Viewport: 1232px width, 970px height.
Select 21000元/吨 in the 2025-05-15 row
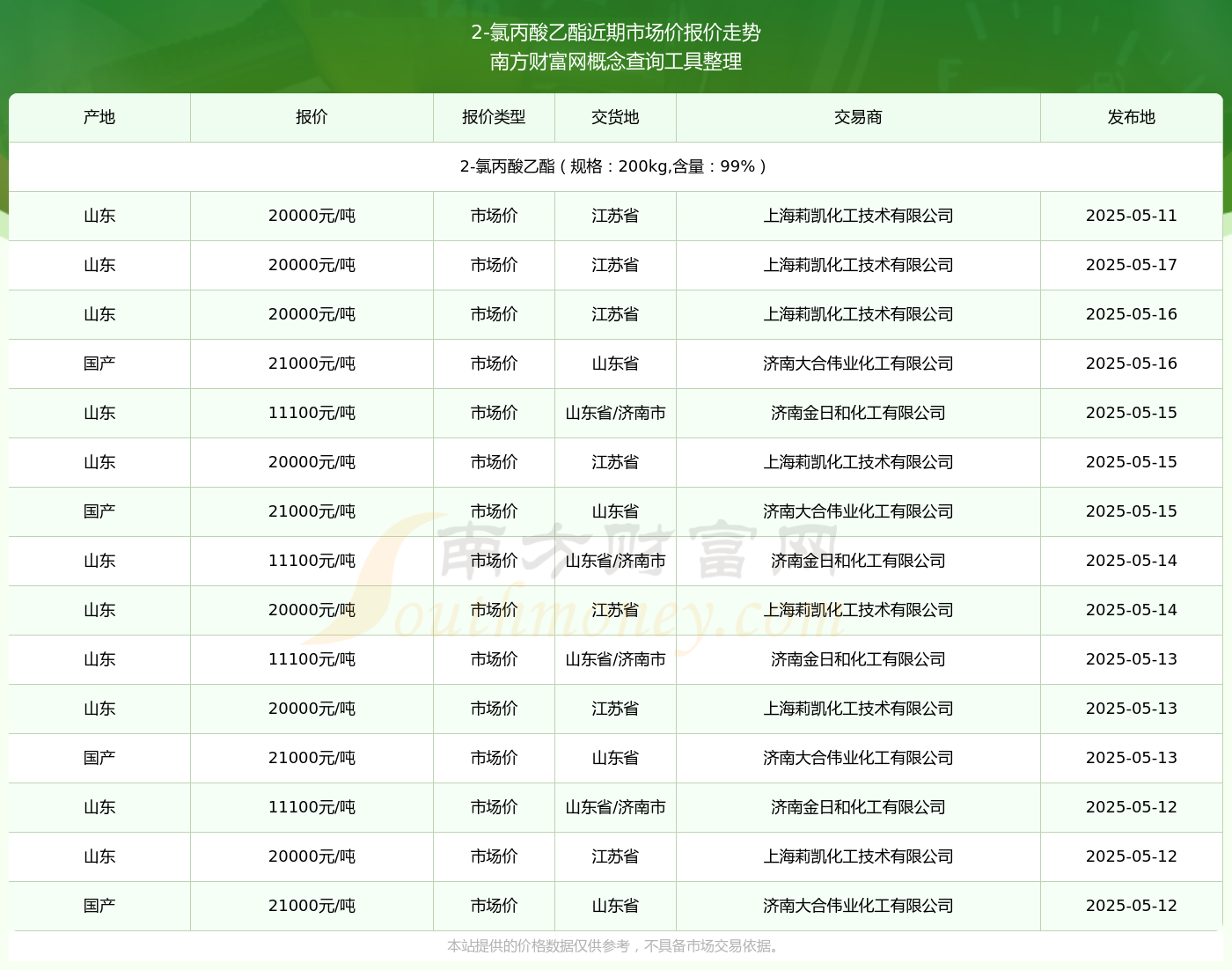pos(312,511)
